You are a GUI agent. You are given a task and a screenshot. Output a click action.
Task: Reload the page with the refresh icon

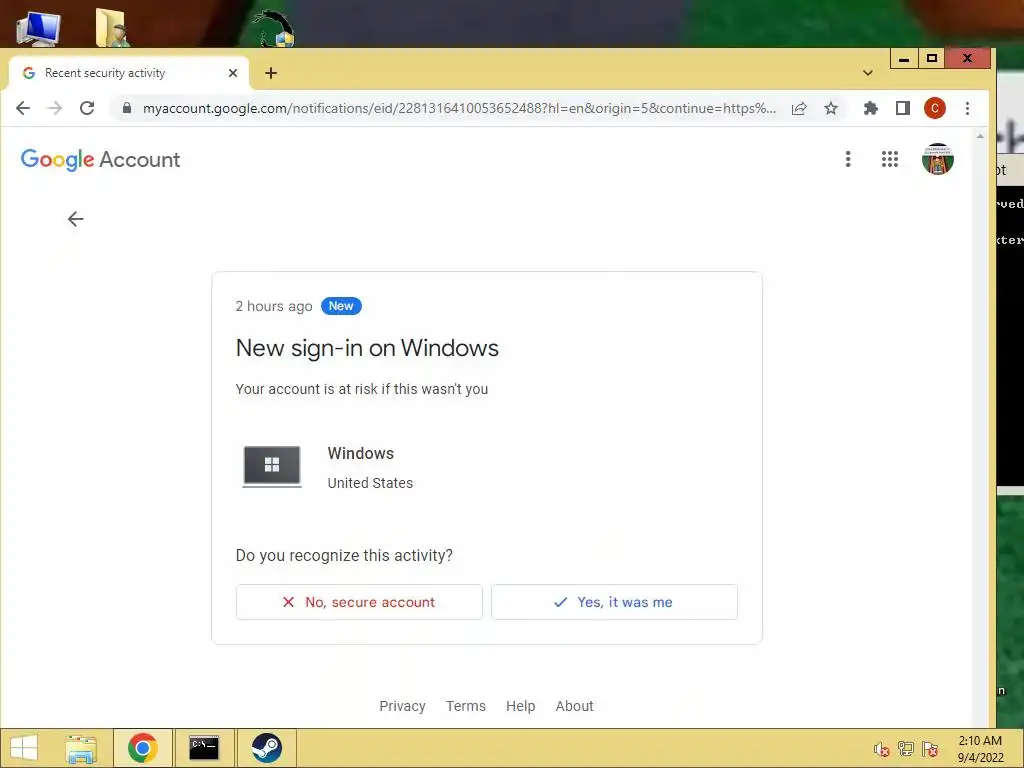click(87, 108)
